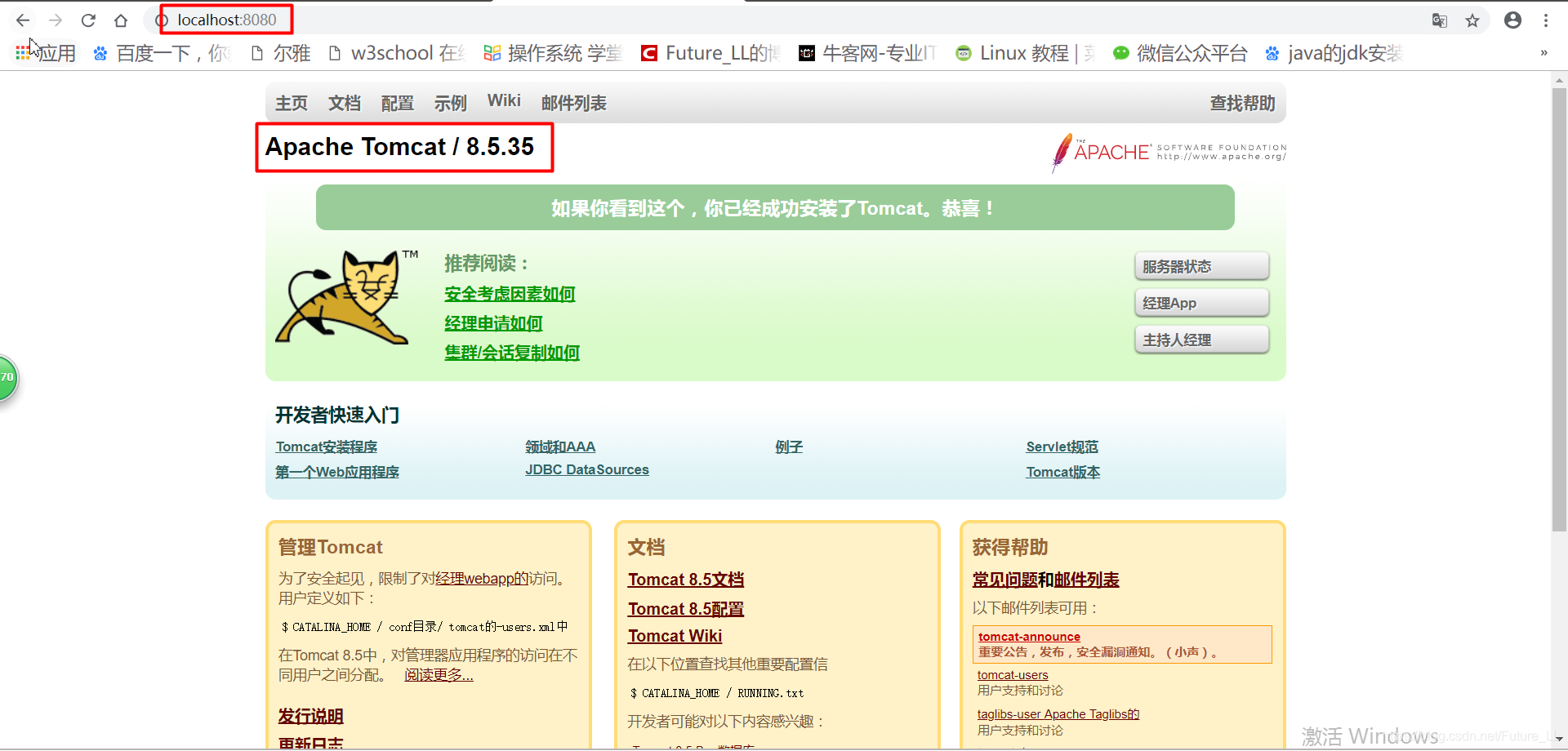The image size is (1568, 751).
Task: Open the 操作系统 bookmark
Action: (x=552, y=53)
